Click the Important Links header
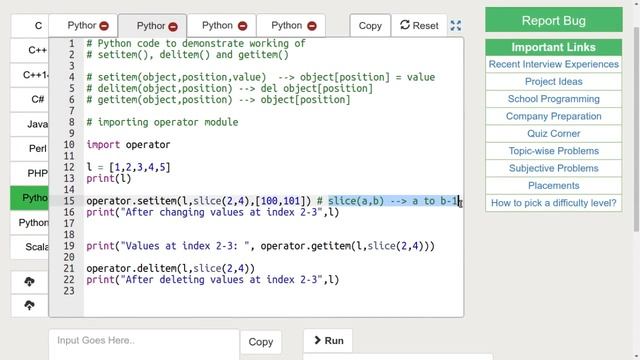 point(553,47)
